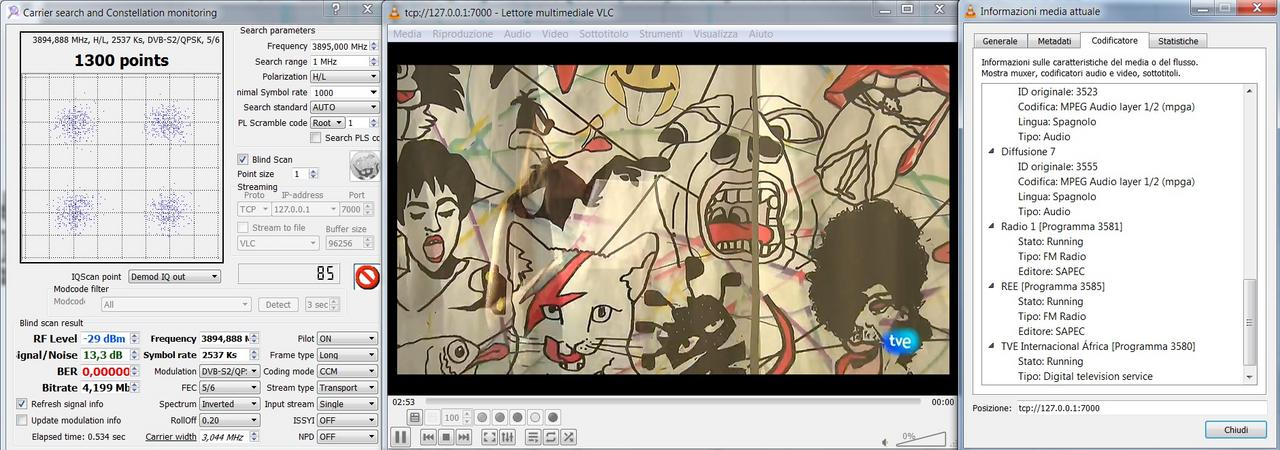Click the Frequency field in Search parameters
The width and height of the screenshot is (1280, 450).
pyautogui.click(x=344, y=47)
